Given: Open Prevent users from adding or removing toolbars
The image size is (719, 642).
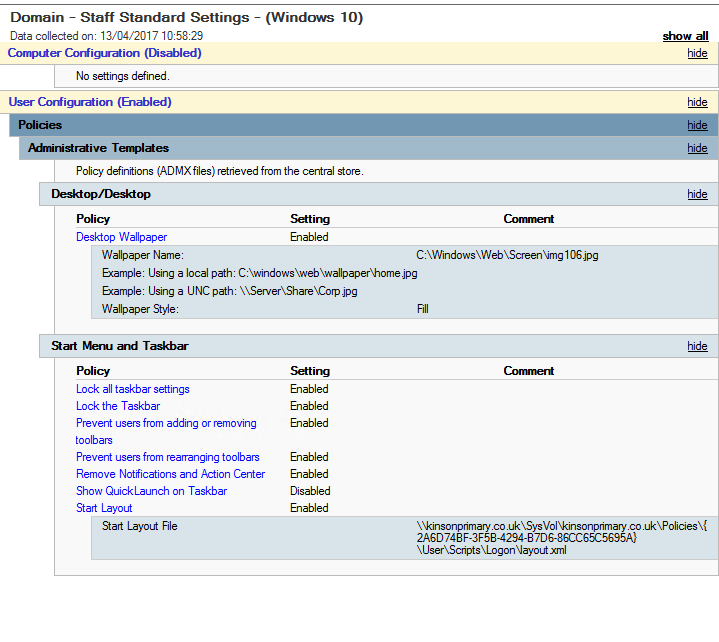Looking at the screenshot, I should [x=166, y=432].
